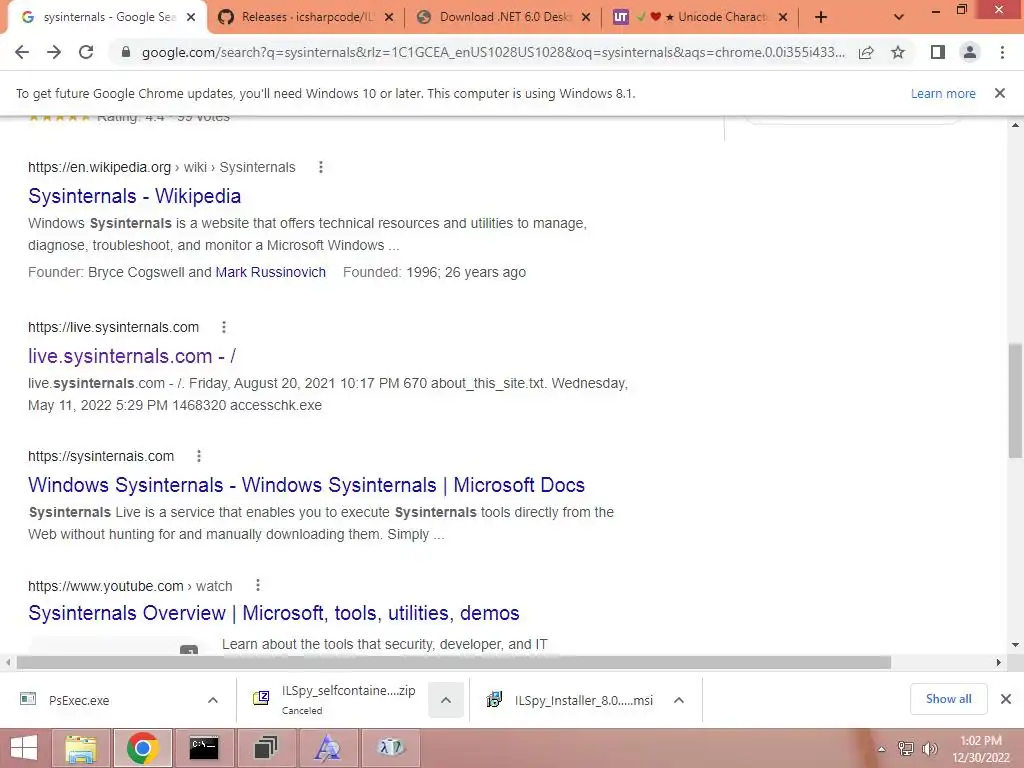The height and width of the screenshot is (768, 1024).
Task: Open Windows Sysinternals Microsoft Docs result
Action: tap(306, 485)
